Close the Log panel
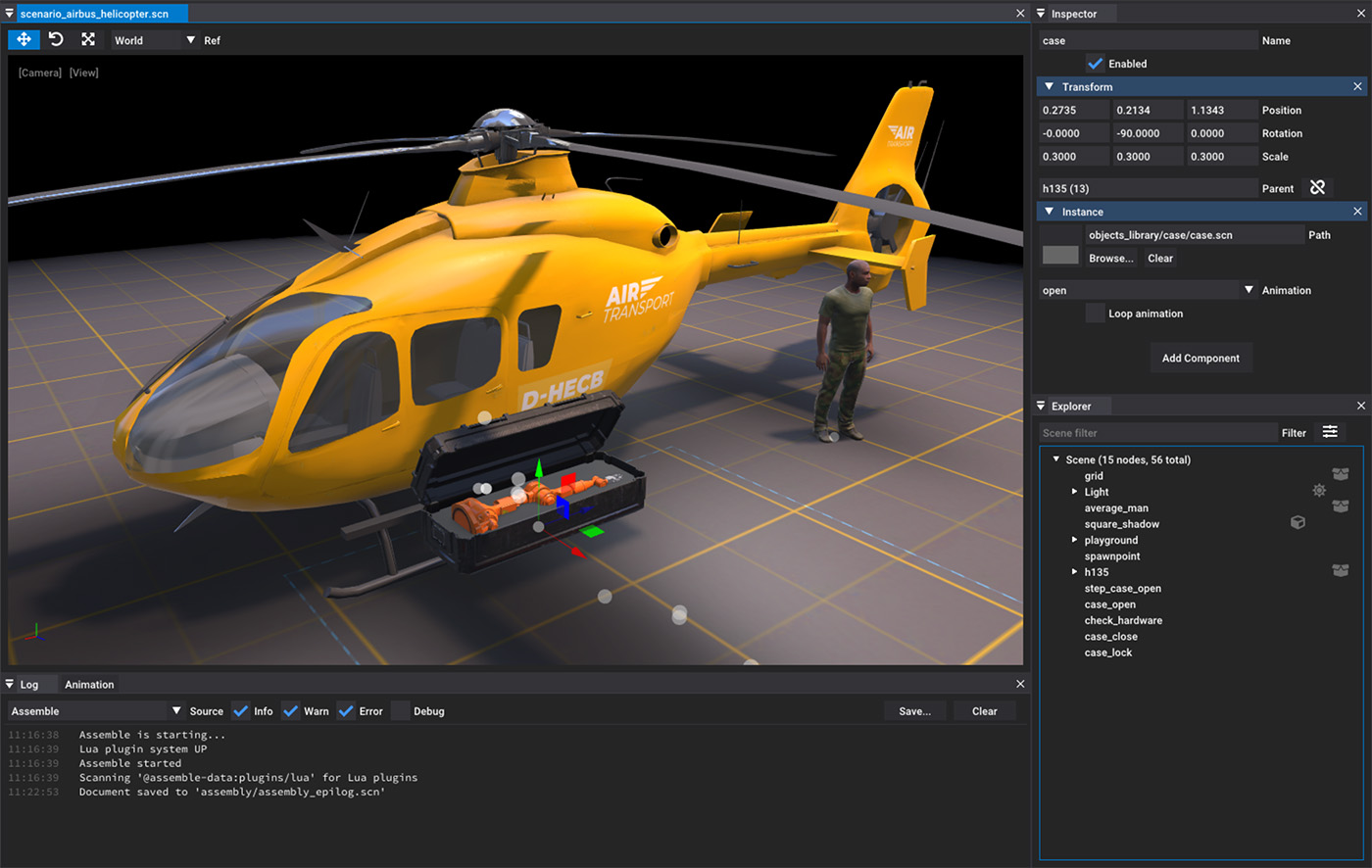 pyautogui.click(x=1020, y=684)
